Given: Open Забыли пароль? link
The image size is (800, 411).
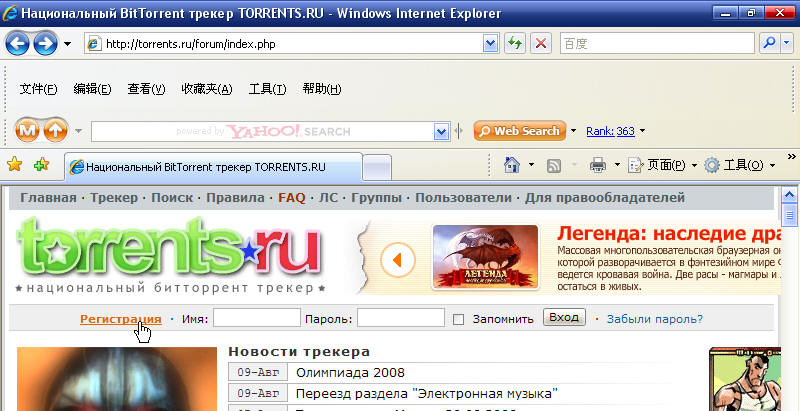Looking at the screenshot, I should coord(655,319).
